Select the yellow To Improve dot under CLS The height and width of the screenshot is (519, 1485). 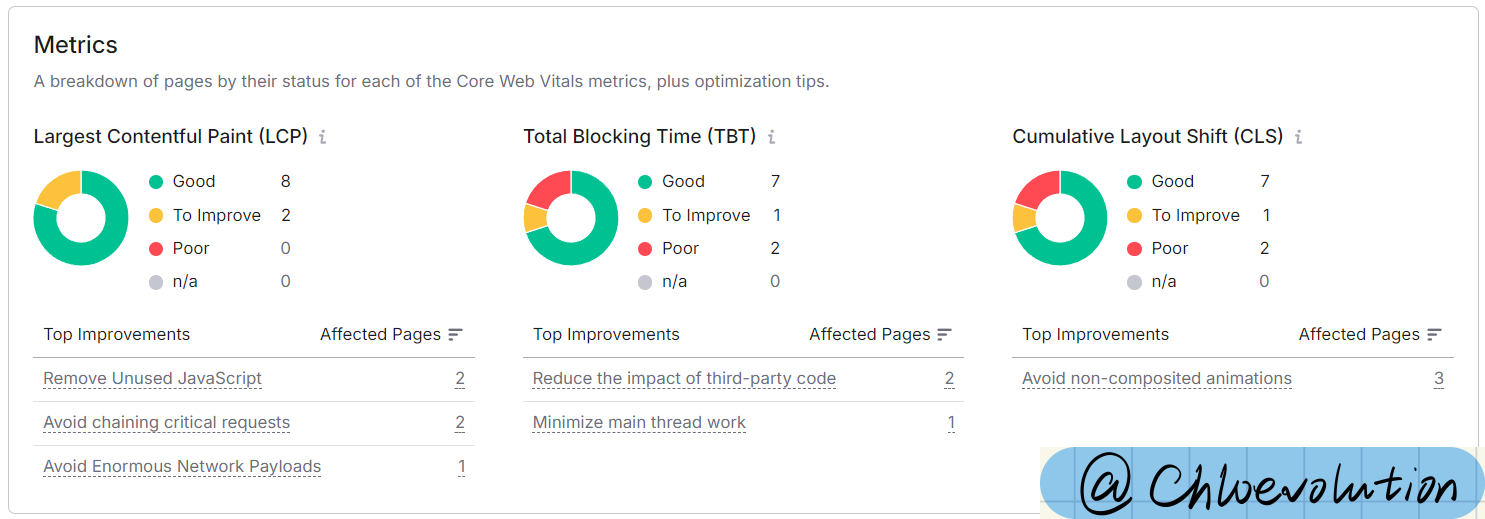(x=1134, y=215)
